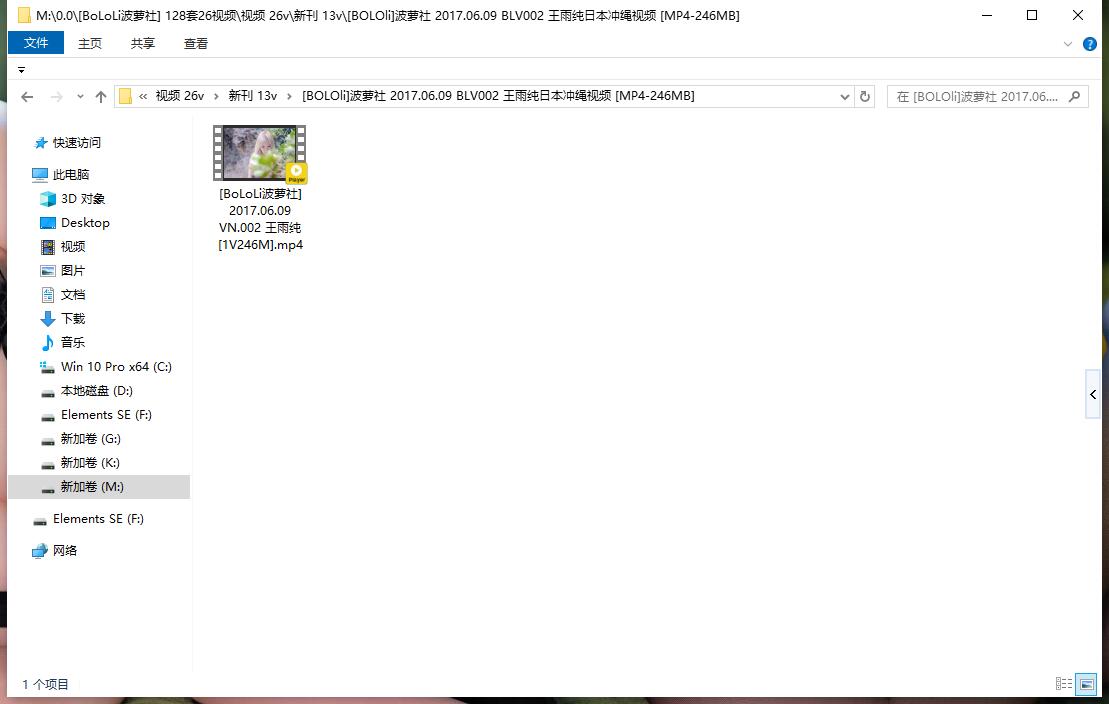Switch to the 查看 ribbon tab
Viewport: 1109px width, 704px height.
(196, 43)
